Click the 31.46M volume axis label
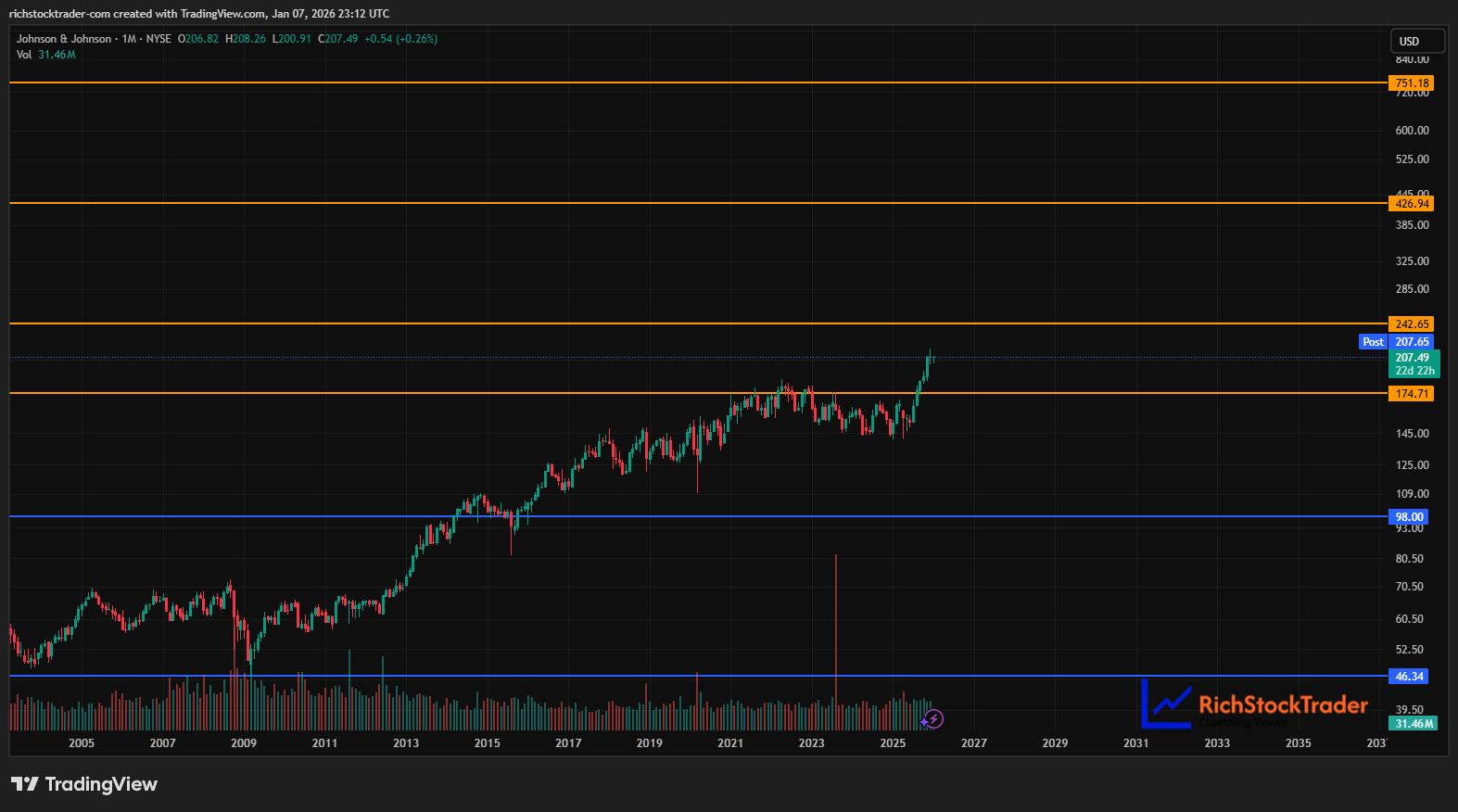This screenshot has width=1458, height=812. pos(1414,724)
